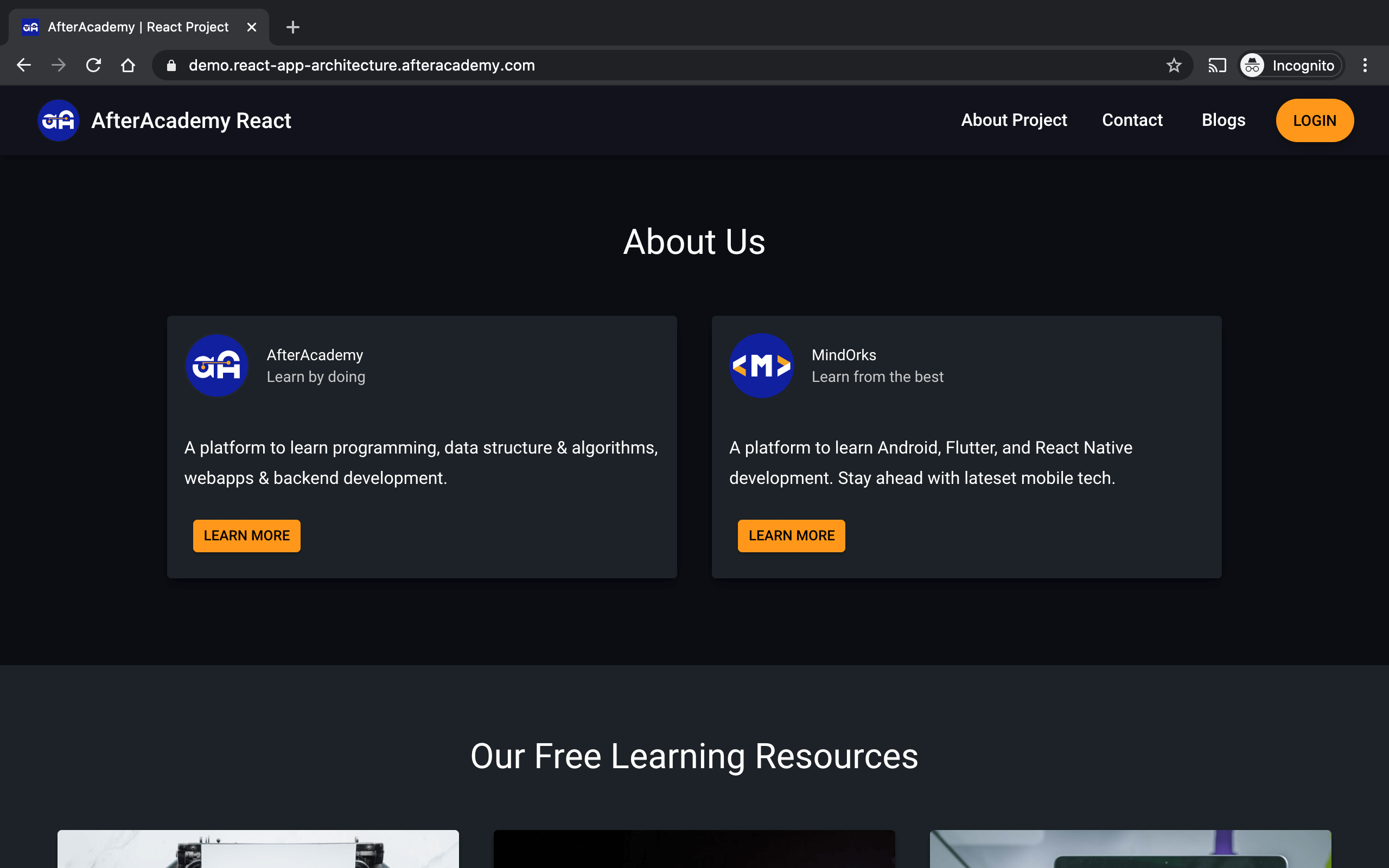
Task: Open Chrome three-dot menu
Action: pyautogui.click(x=1365, y=66)
